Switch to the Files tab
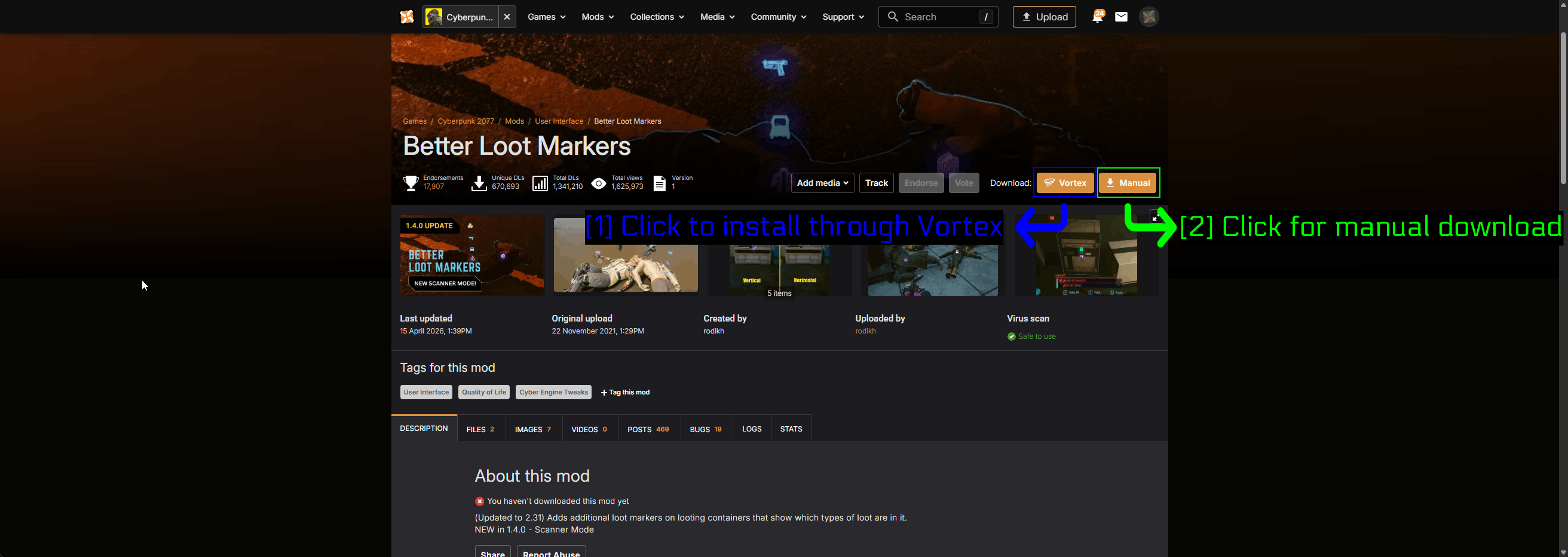This screenshot has width=1568, height=557. (x=480, y=429)
